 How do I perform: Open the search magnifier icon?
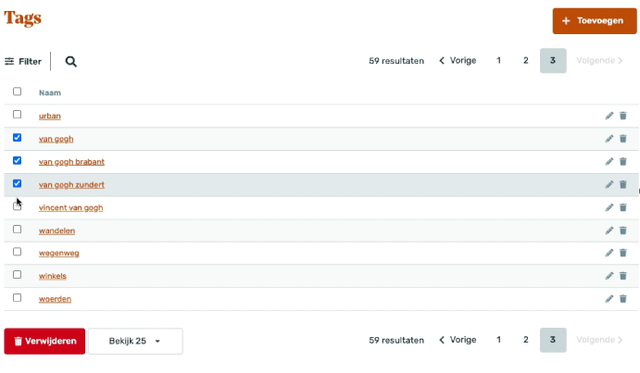(x=71, y=61)
